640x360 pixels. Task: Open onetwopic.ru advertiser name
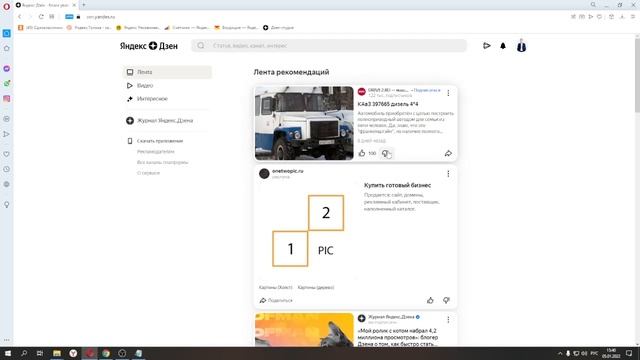(x=288, y=171)
